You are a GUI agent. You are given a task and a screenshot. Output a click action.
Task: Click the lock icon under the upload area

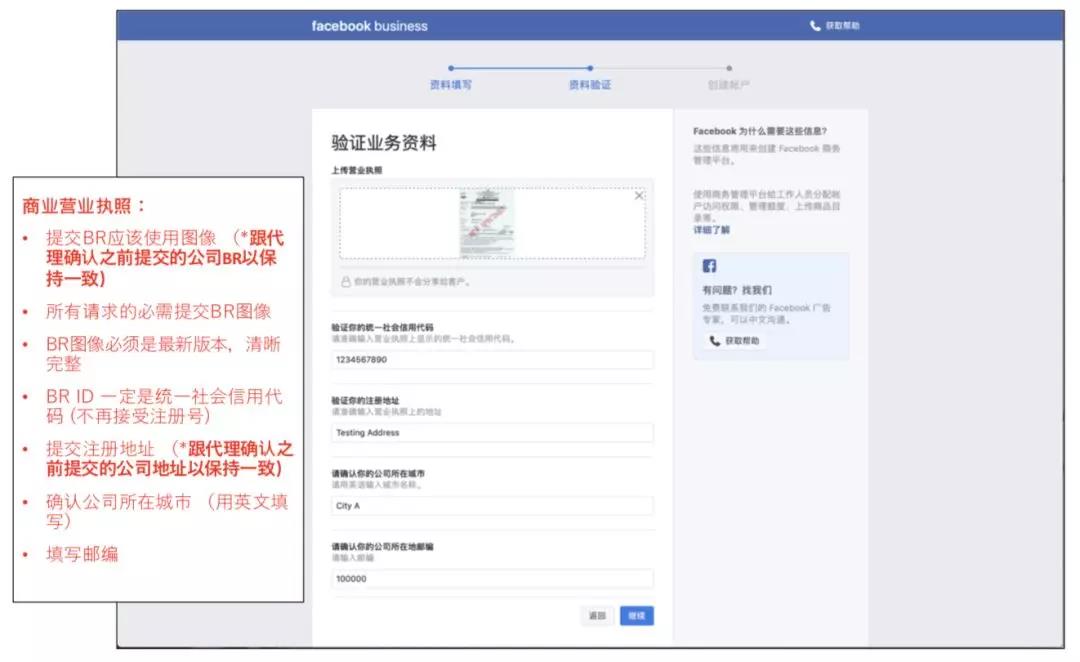[x=346, y=282]
